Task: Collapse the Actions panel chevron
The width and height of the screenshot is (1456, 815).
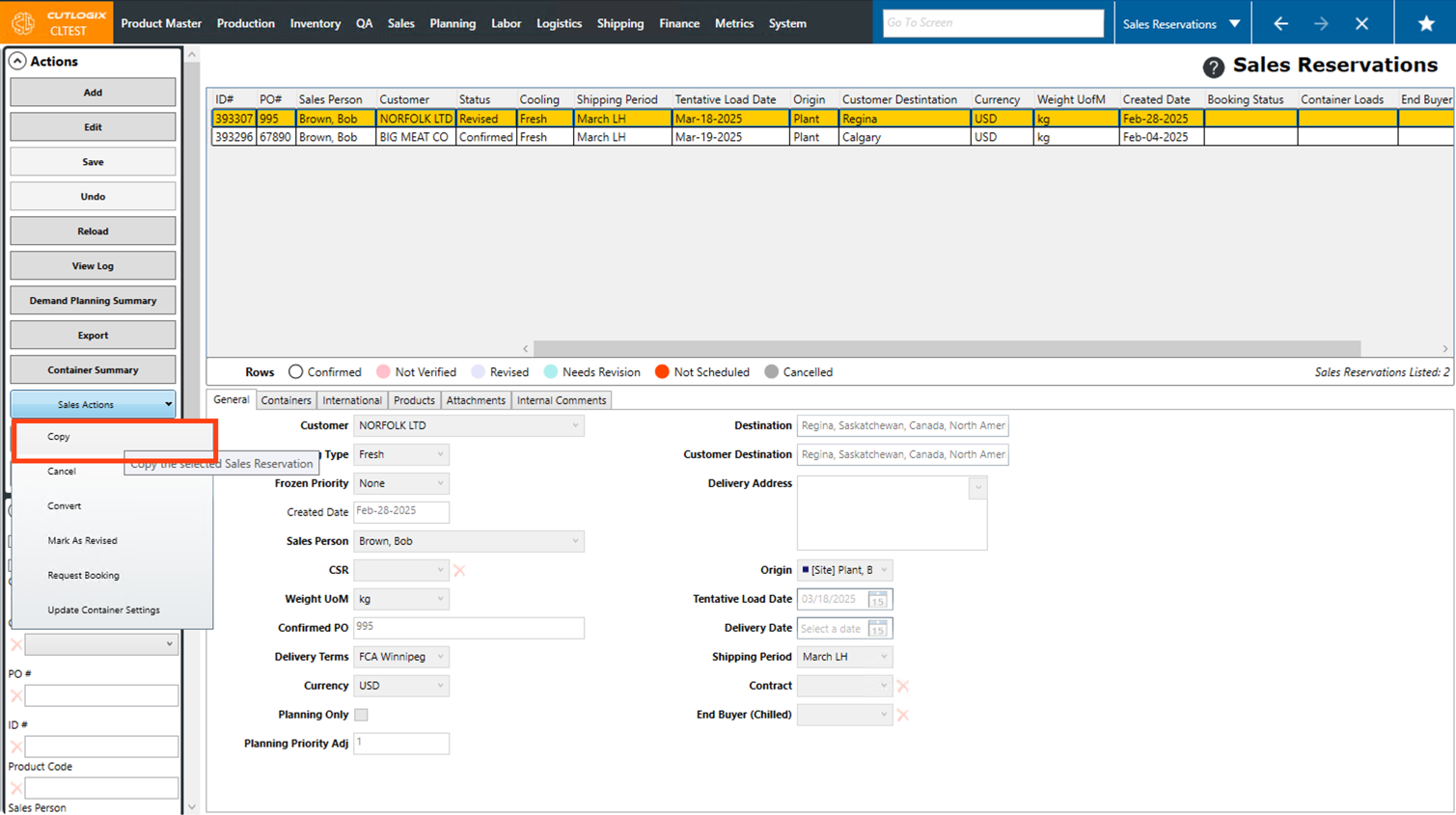Action: pos(17,61)
